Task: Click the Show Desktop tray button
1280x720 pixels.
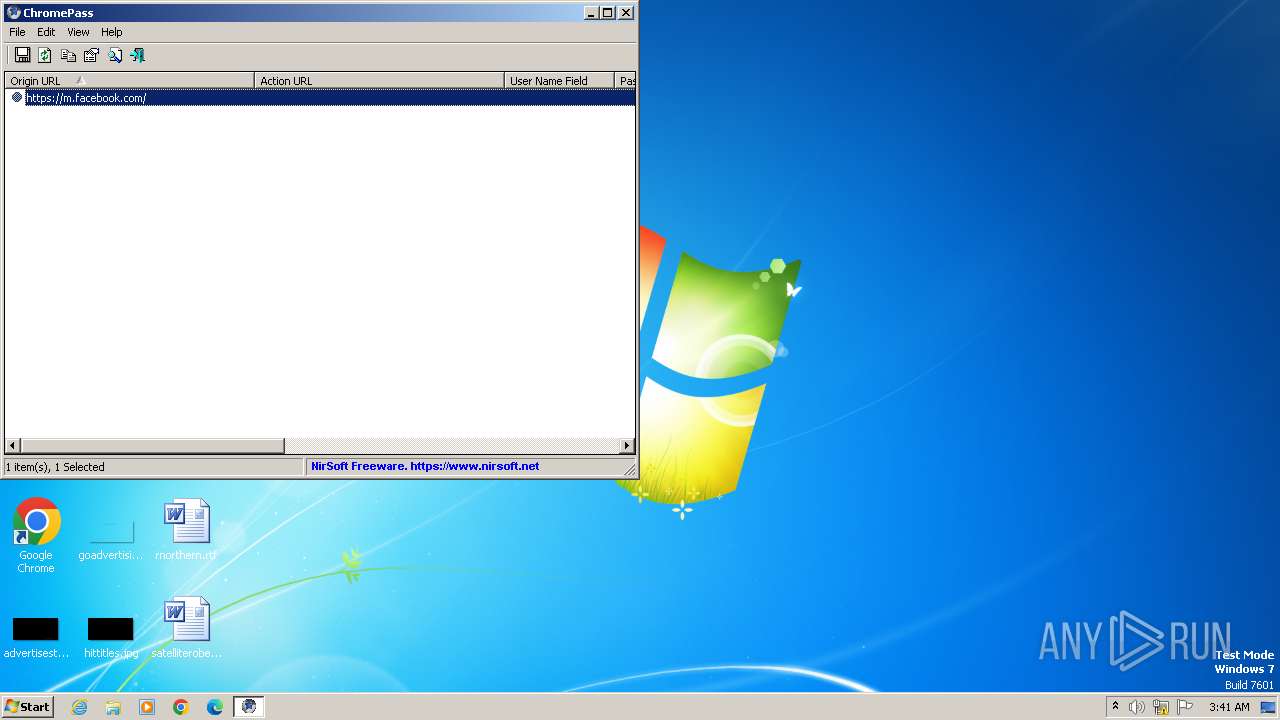Action: pos(1269,707)
